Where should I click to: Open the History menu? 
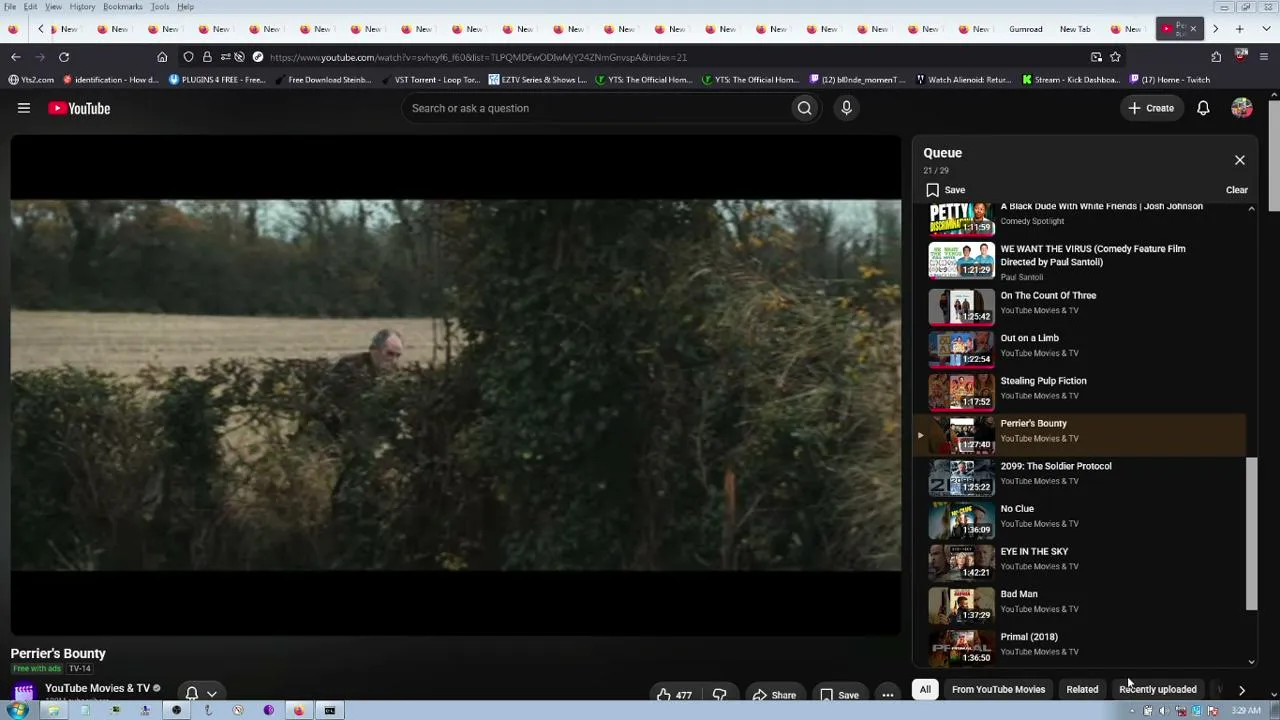point(82,7)
